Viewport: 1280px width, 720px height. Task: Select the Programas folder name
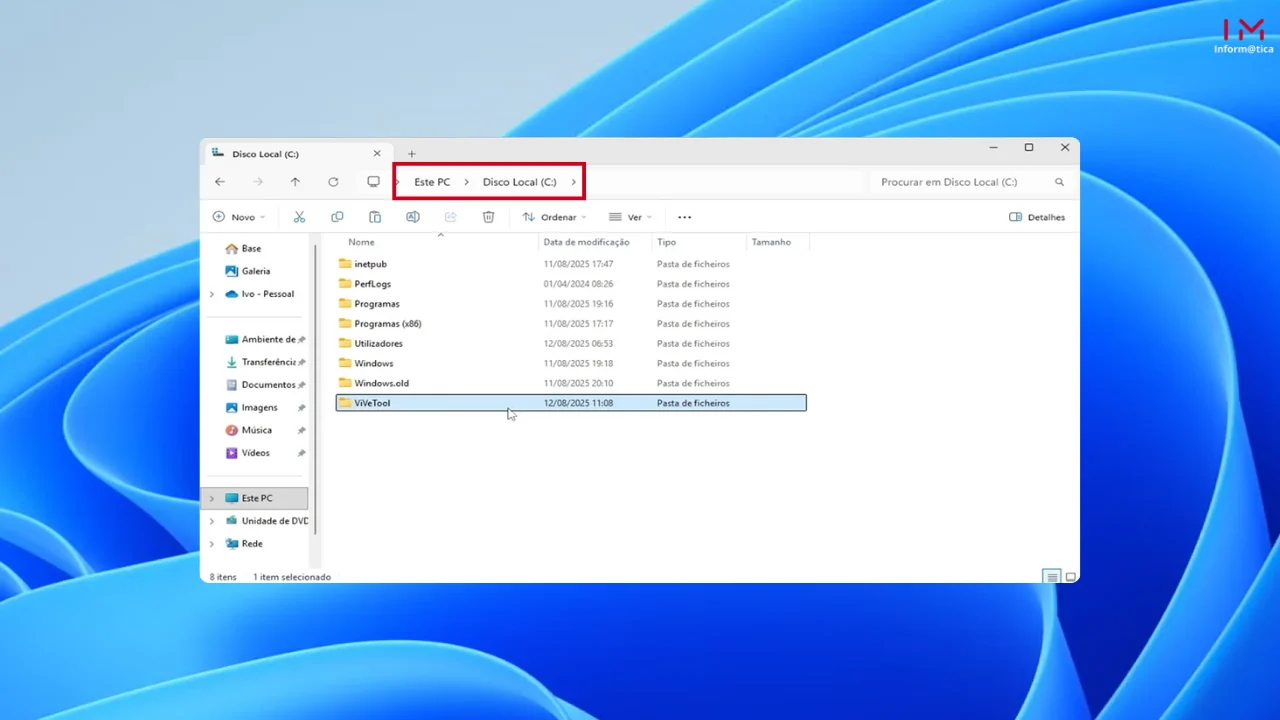pyautogui.click(x=376, y=304)
